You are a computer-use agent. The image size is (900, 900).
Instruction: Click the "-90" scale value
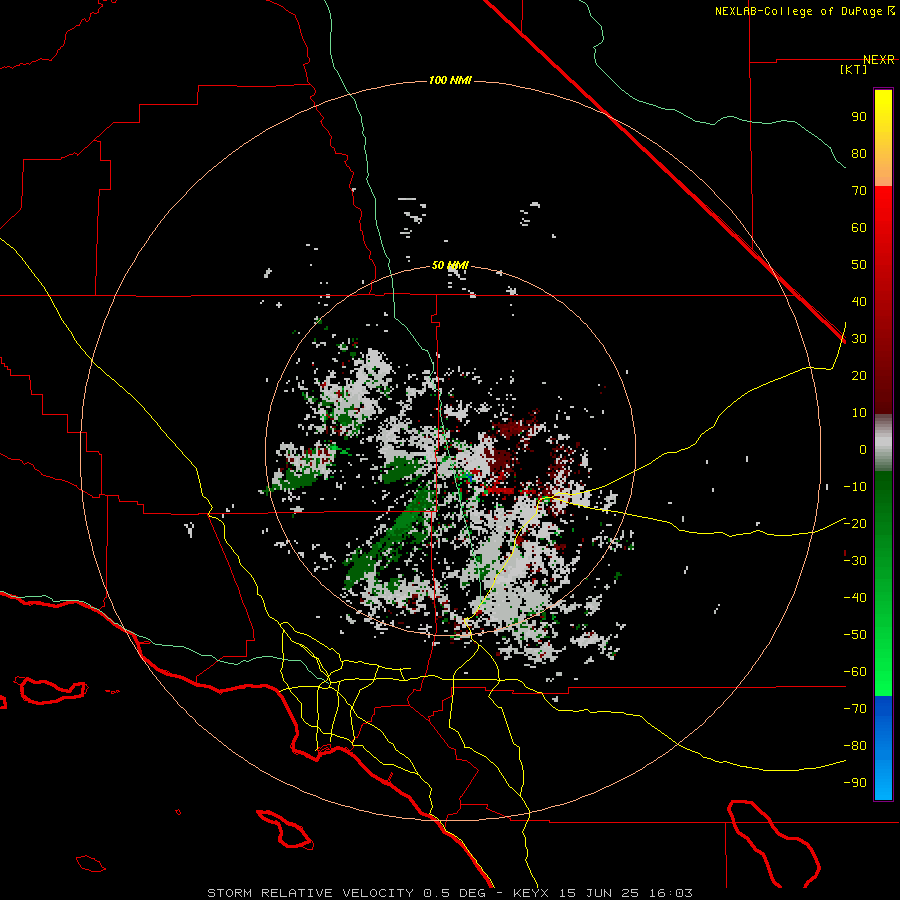[x=855, y=782]
